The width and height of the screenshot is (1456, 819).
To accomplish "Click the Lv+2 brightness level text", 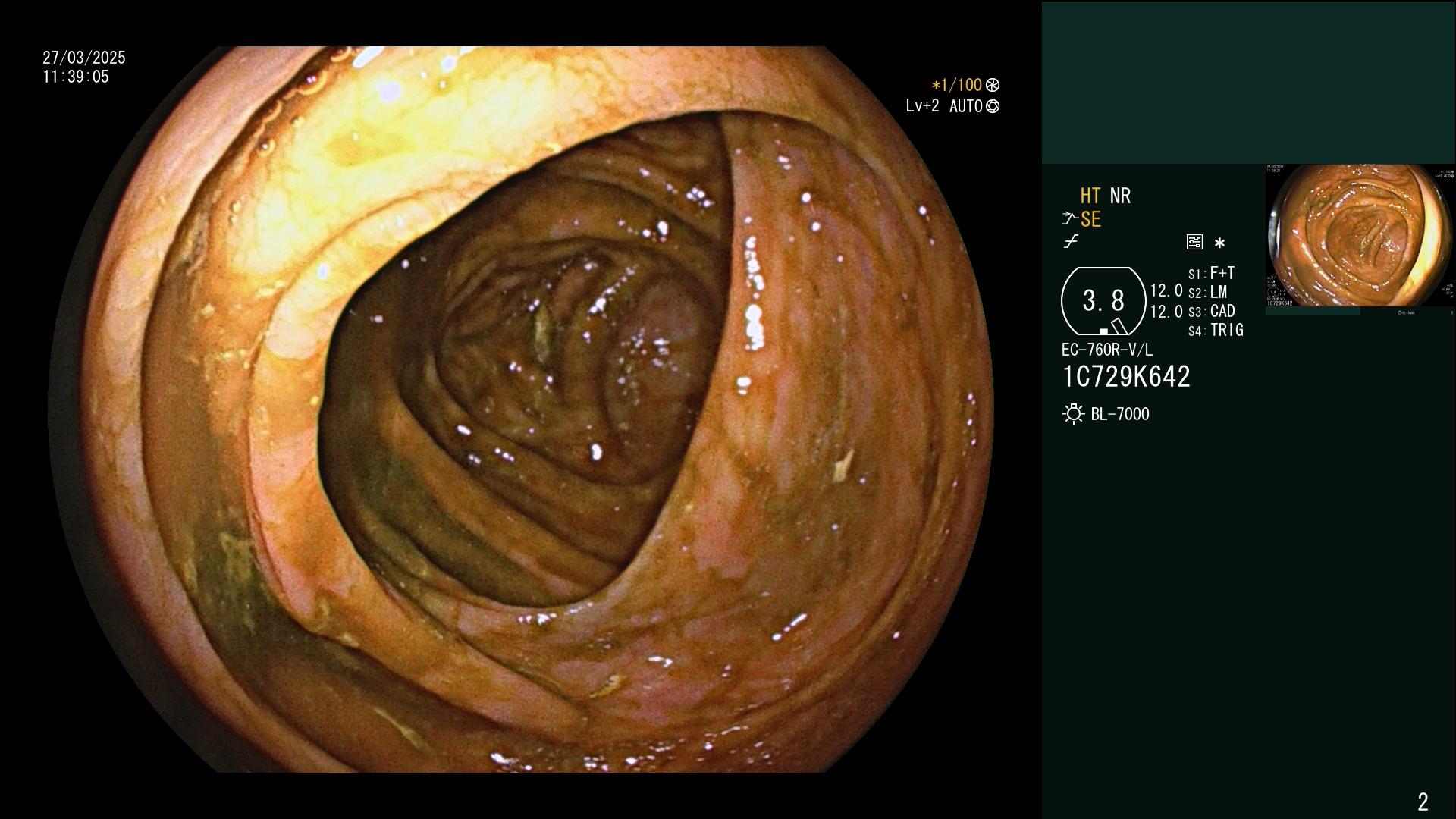I will (x=922, y=106).
